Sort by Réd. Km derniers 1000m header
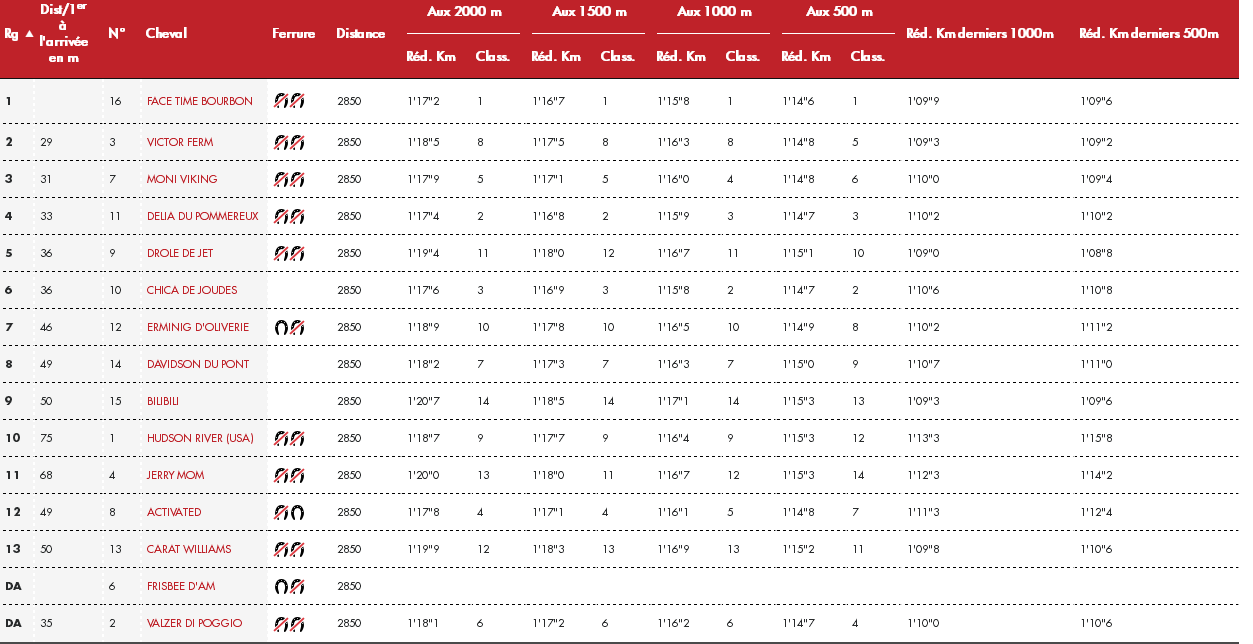Image resolution: width=1253 pixels, height=644 pixels. pos(980,33)
